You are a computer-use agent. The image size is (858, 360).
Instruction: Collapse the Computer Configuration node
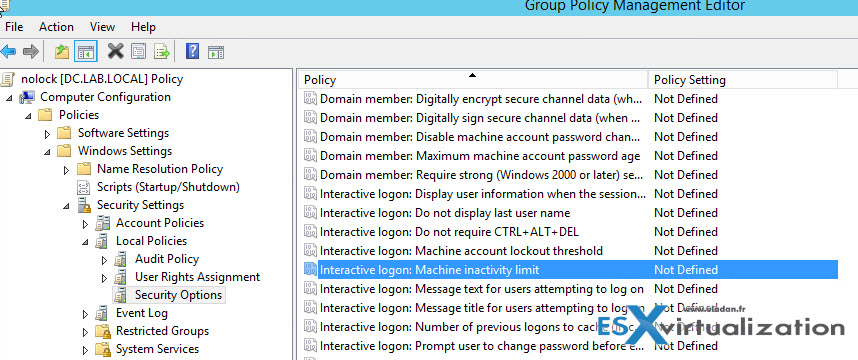(9, 98)
